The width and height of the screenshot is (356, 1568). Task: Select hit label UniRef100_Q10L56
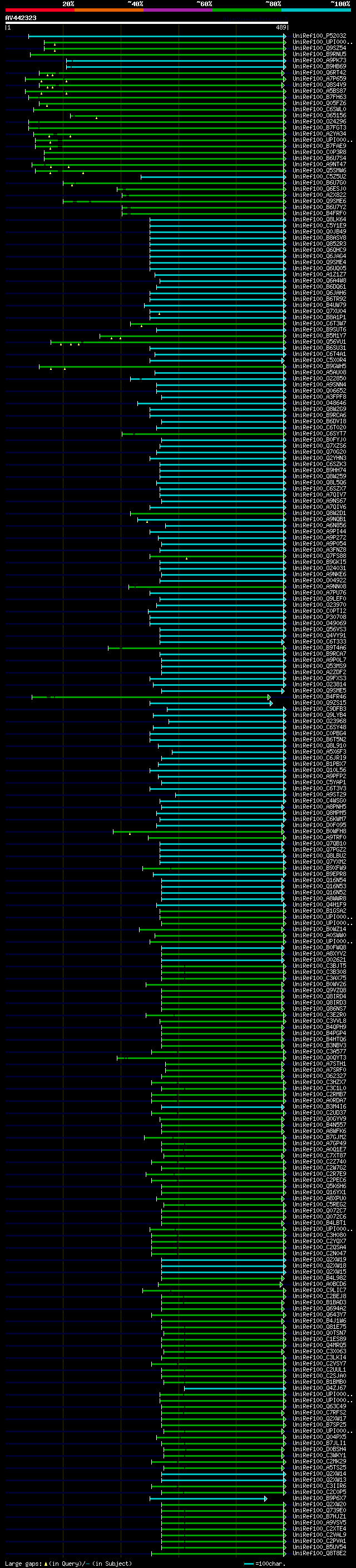pos(319,770)
